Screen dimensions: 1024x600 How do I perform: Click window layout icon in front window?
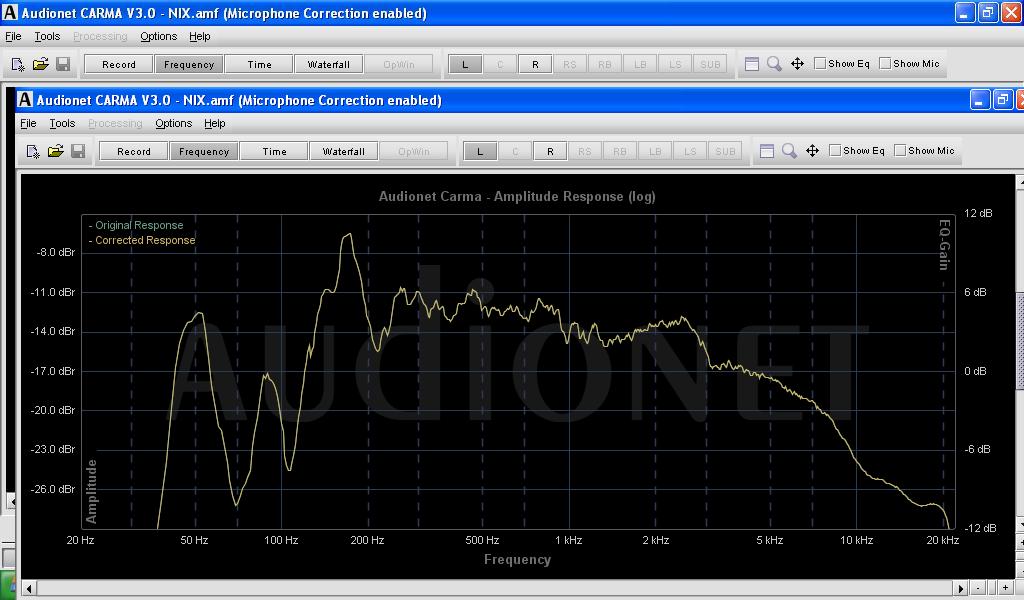pyautogui.click(x=767, y=151)
